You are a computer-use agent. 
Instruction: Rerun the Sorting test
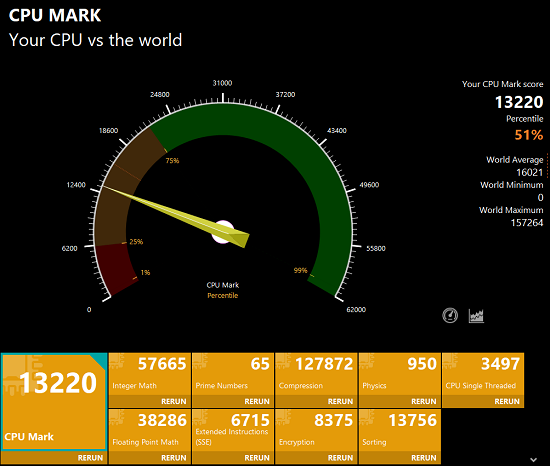(x=424, y=458)
